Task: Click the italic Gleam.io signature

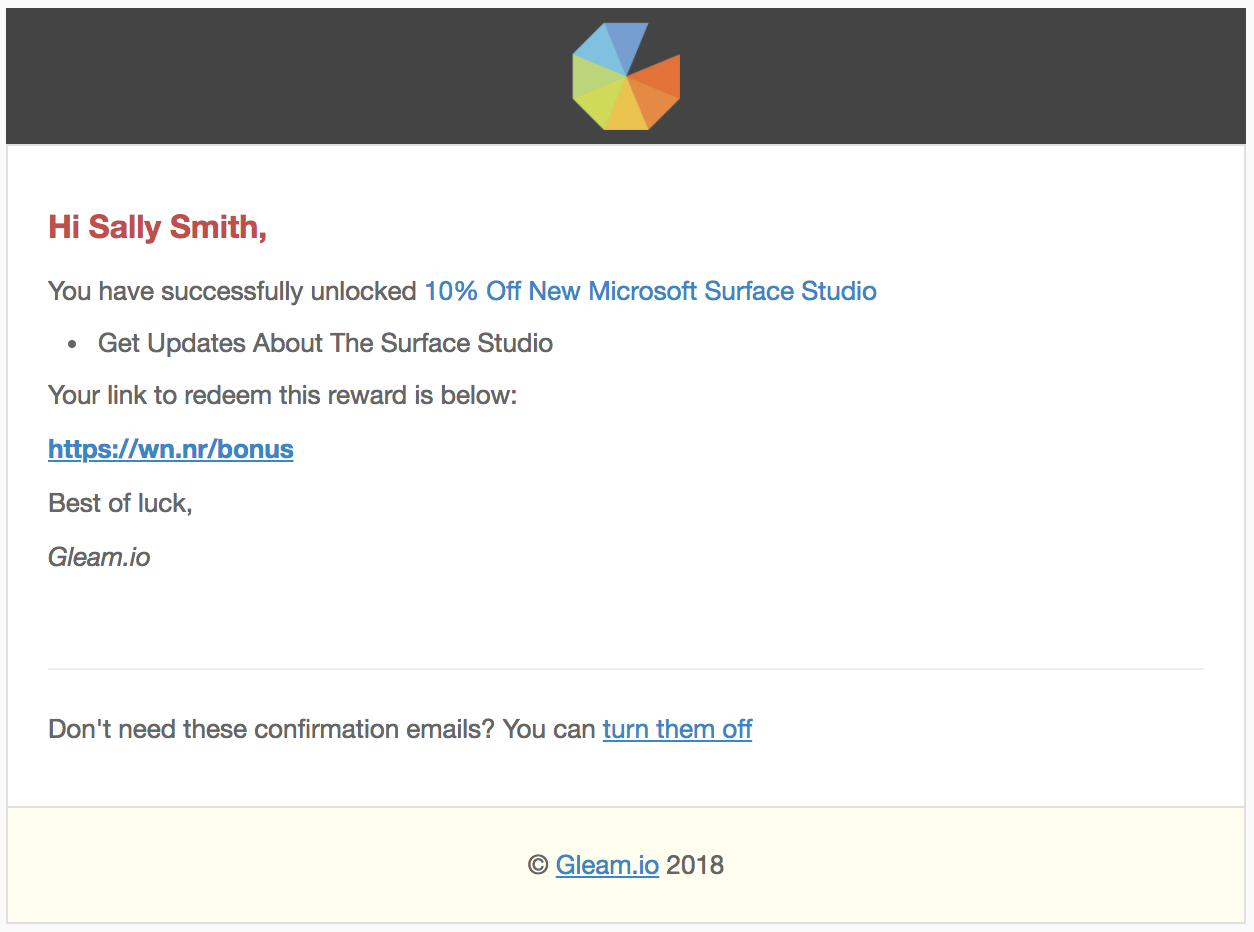Action: pyautogui.click(x=99, y=557)
